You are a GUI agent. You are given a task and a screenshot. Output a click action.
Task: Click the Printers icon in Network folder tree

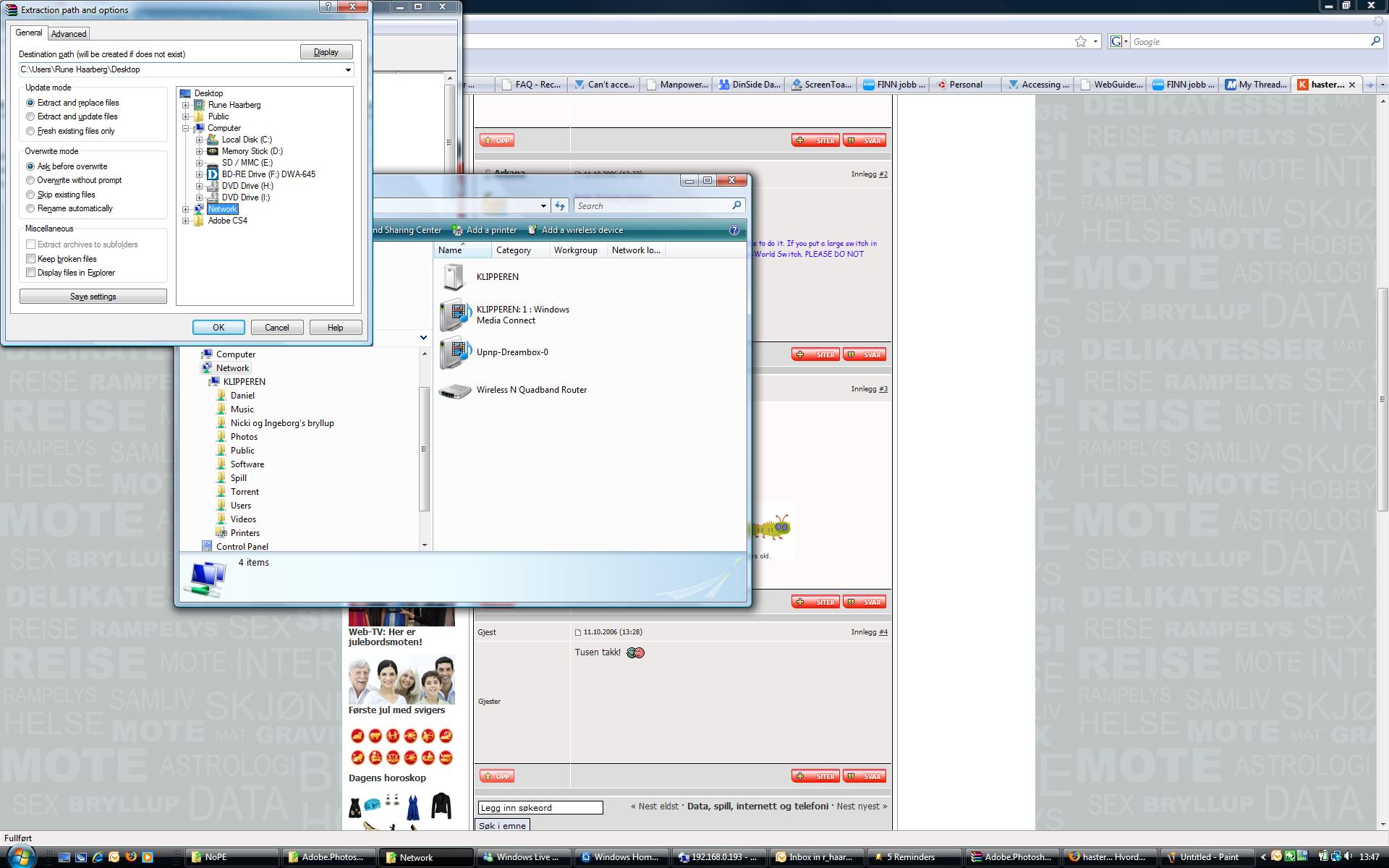click(x=222, y=533)
